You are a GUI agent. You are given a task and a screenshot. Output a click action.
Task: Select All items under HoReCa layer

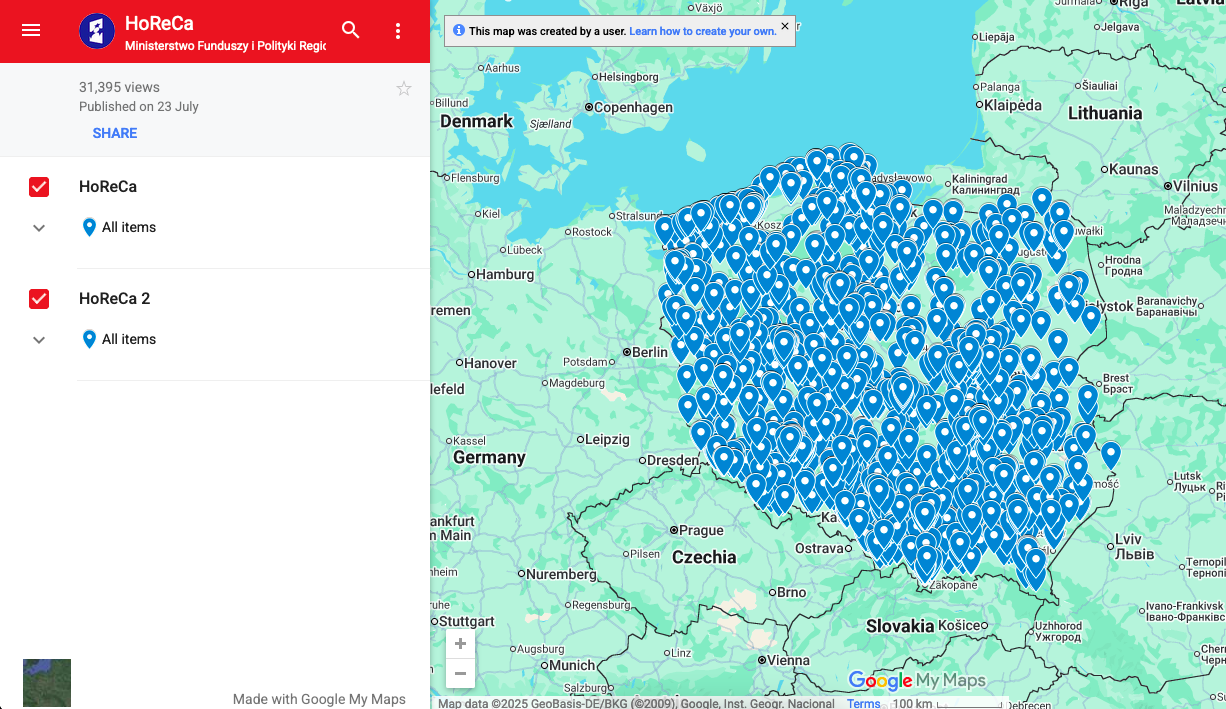click(x=129, y=228)
